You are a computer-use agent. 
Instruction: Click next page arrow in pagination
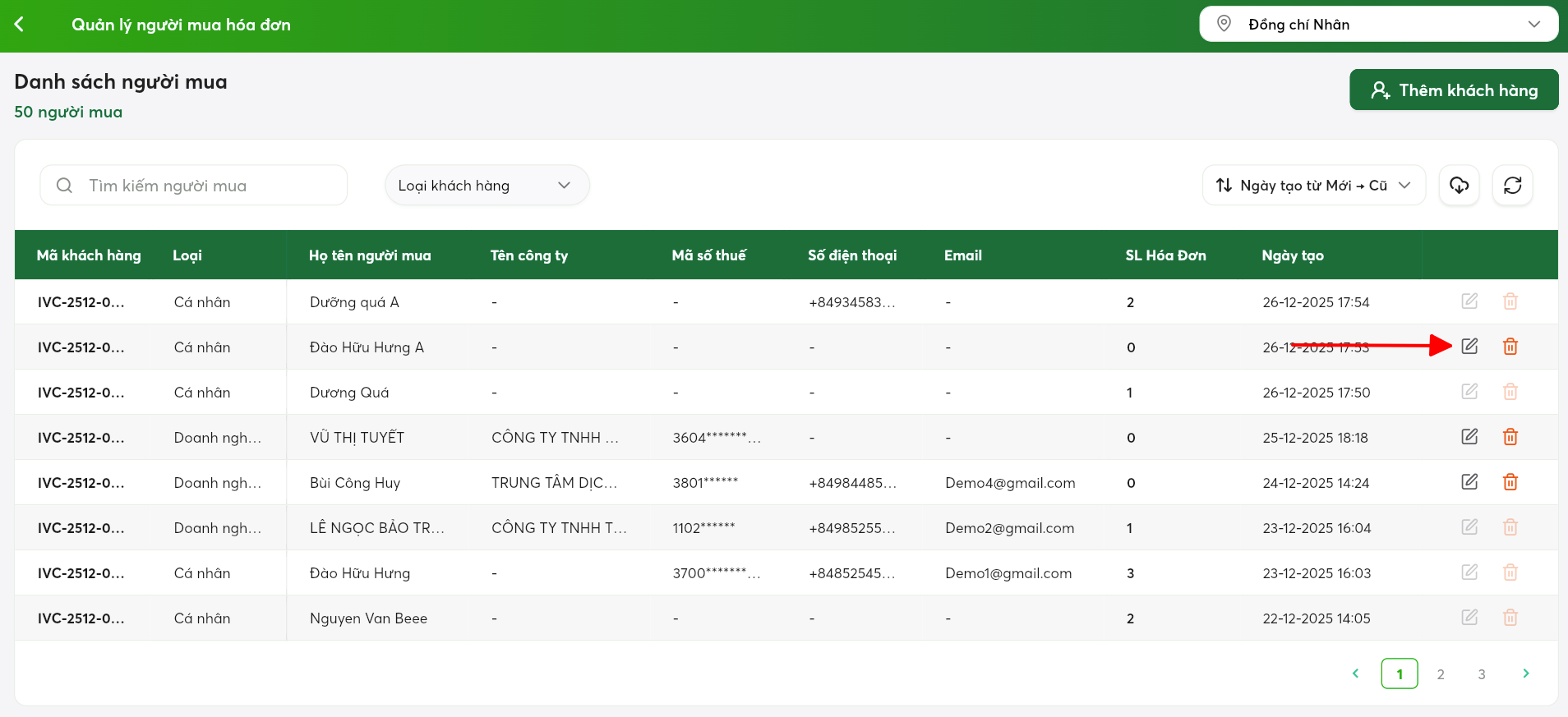pos(1525,673)
